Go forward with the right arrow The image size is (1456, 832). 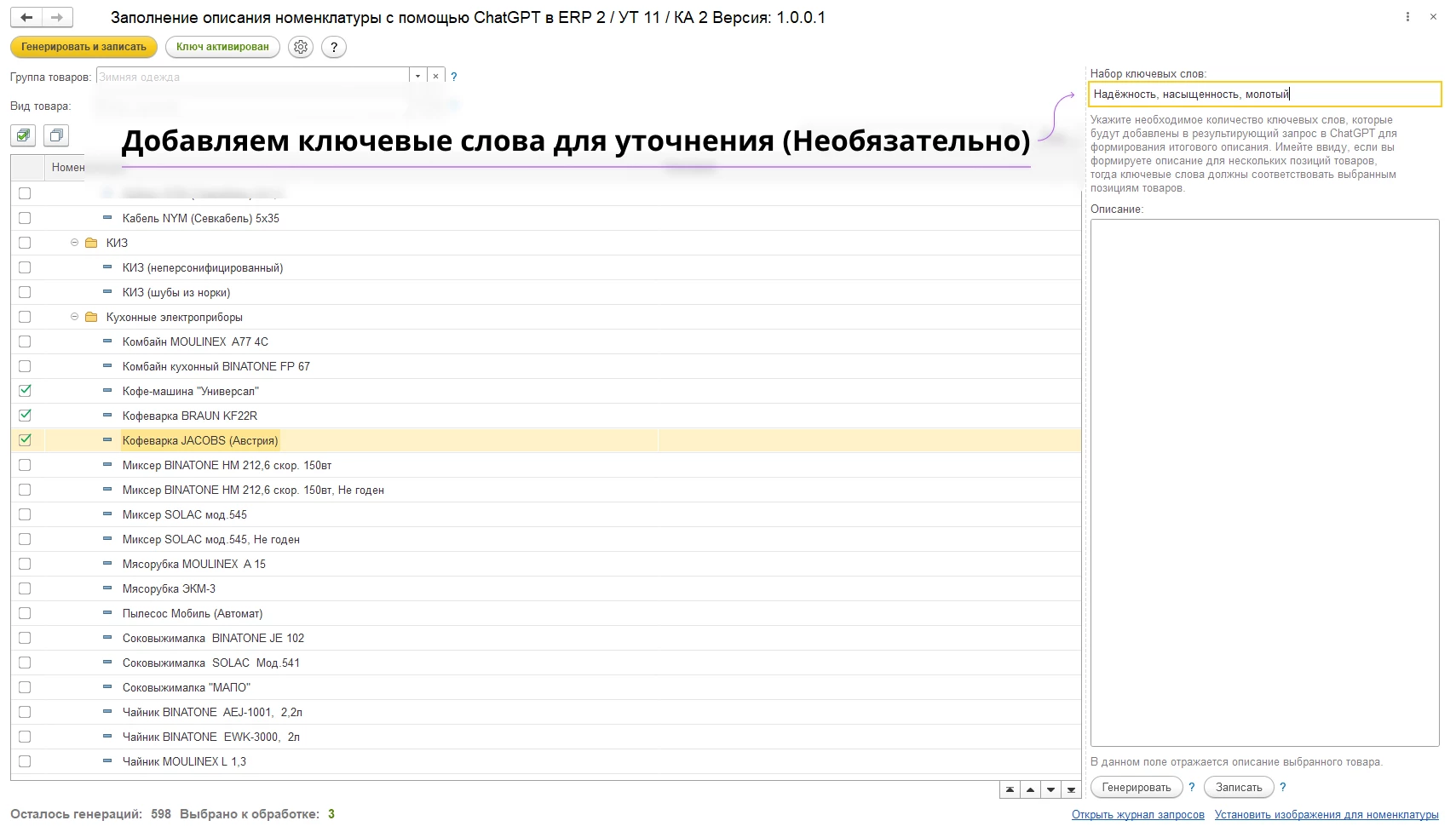57,17
